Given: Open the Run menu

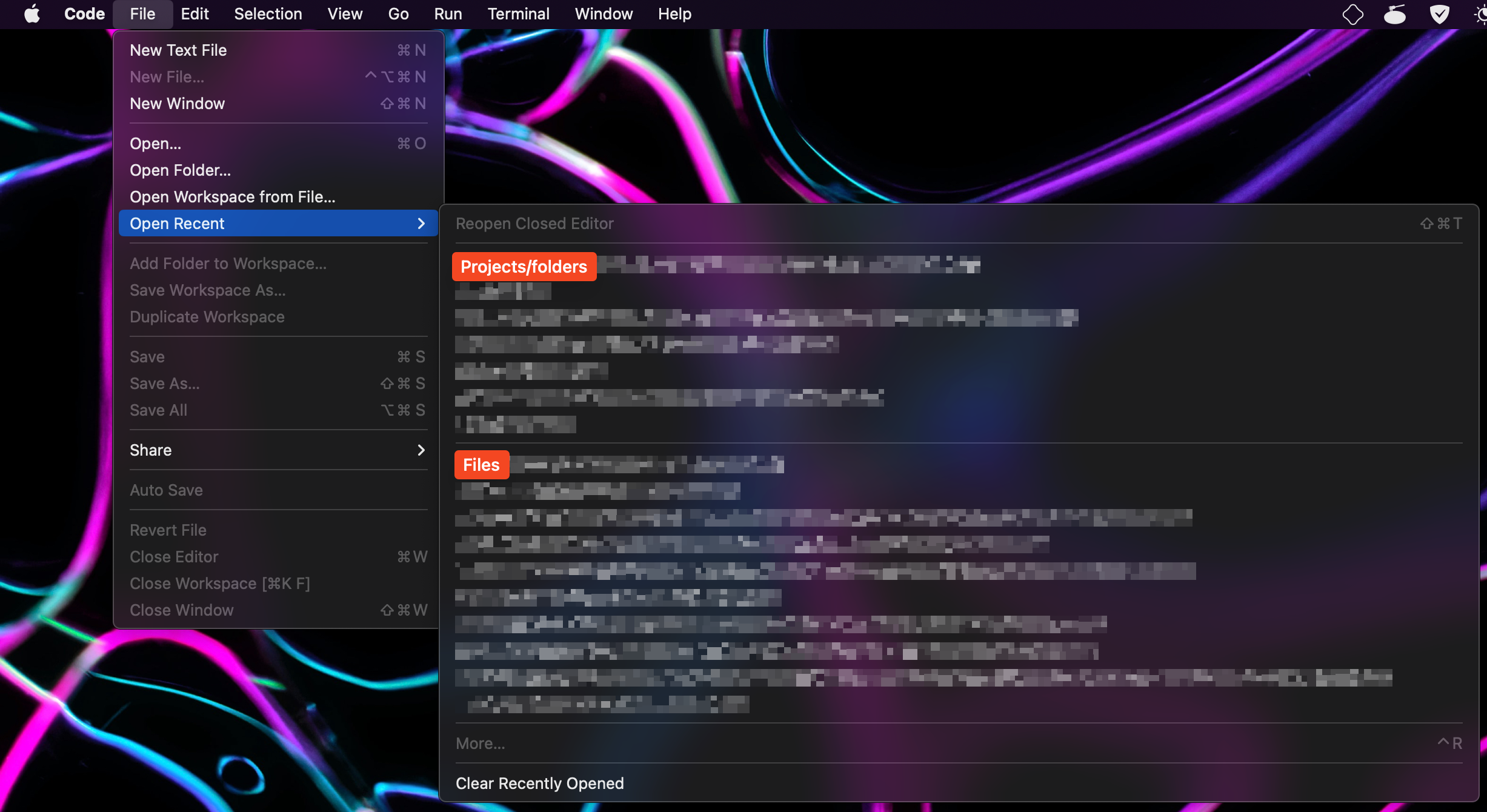Looking at the screenshot, I should click(447, 14).
